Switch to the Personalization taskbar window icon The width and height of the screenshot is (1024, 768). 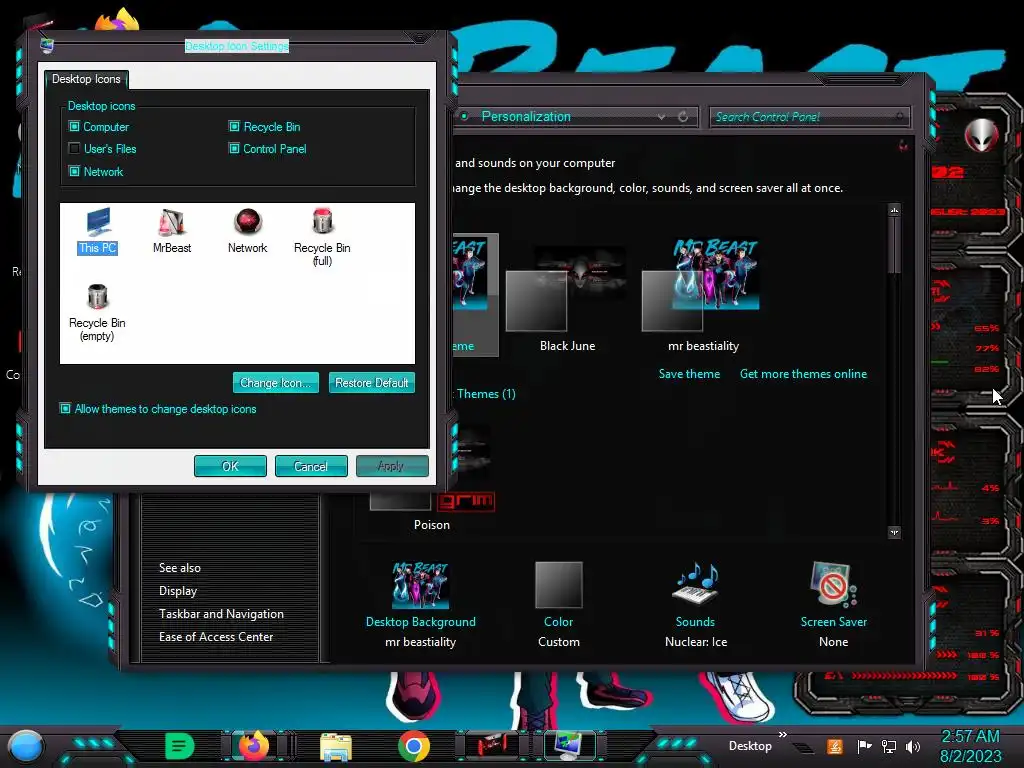pos(569,745)
